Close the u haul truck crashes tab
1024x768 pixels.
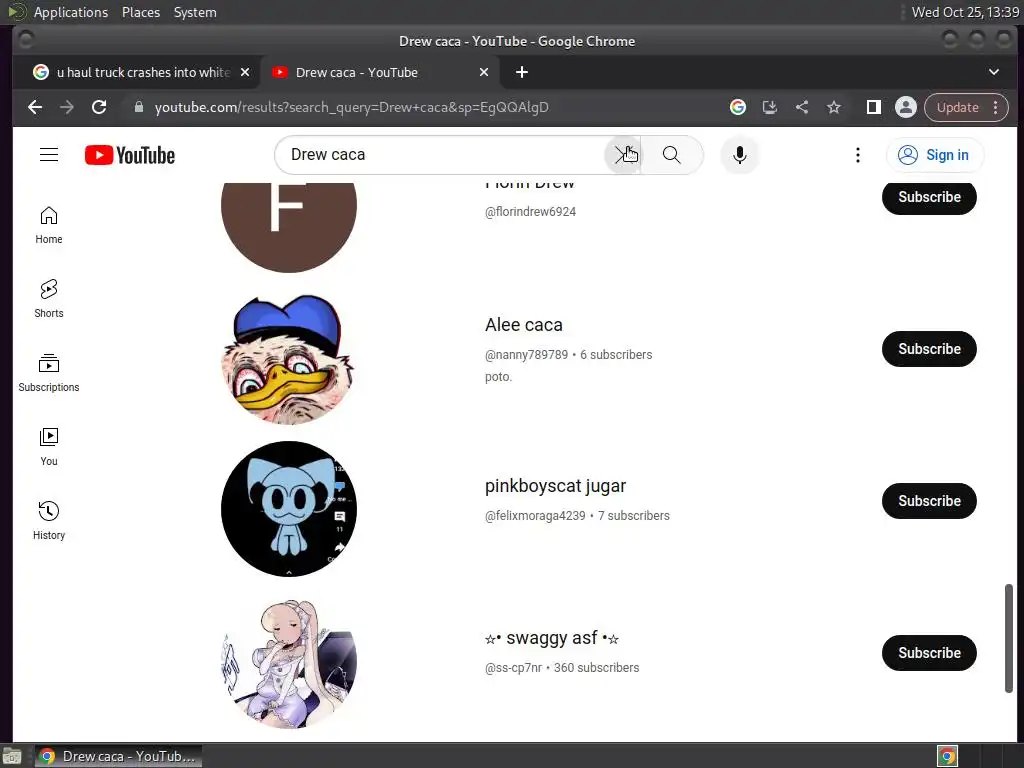(245, 72)
